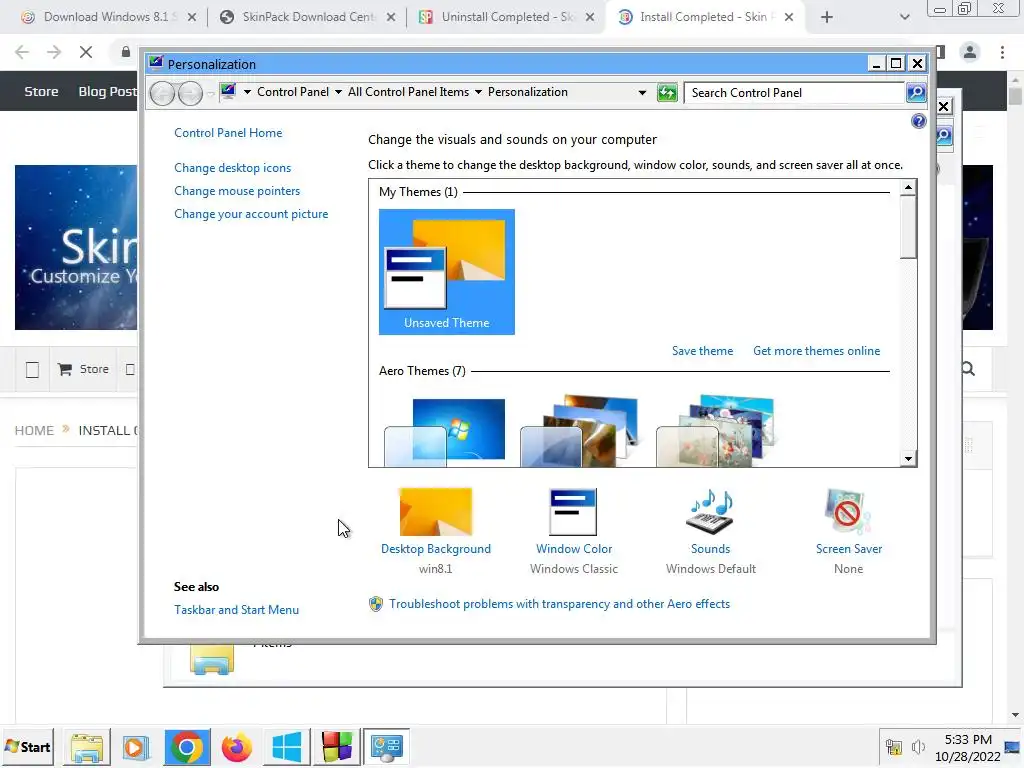
Task: Click the green refresh button in address bar
Action: pos(667,93)
